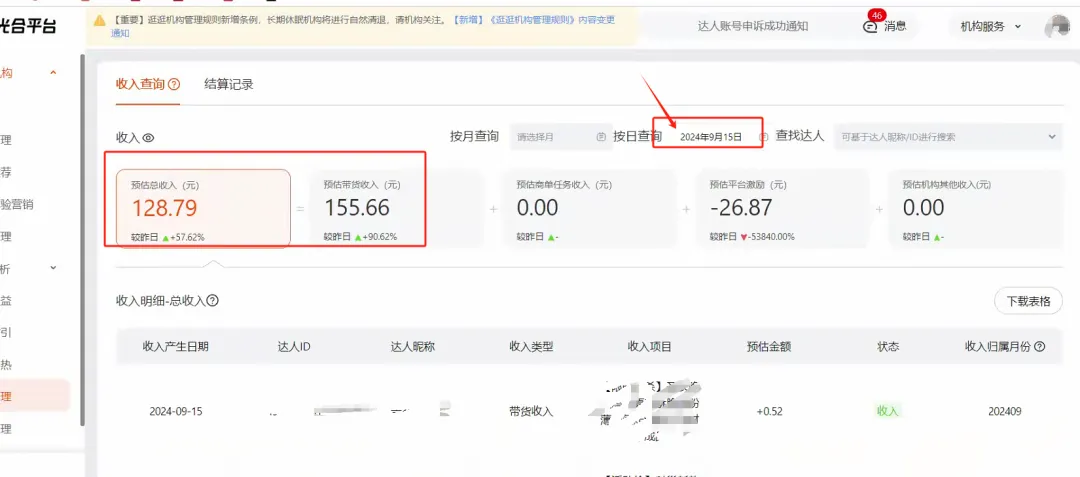
Task: Click the warning triangle icon in the notice banner
Action: [x=100, y=20]
